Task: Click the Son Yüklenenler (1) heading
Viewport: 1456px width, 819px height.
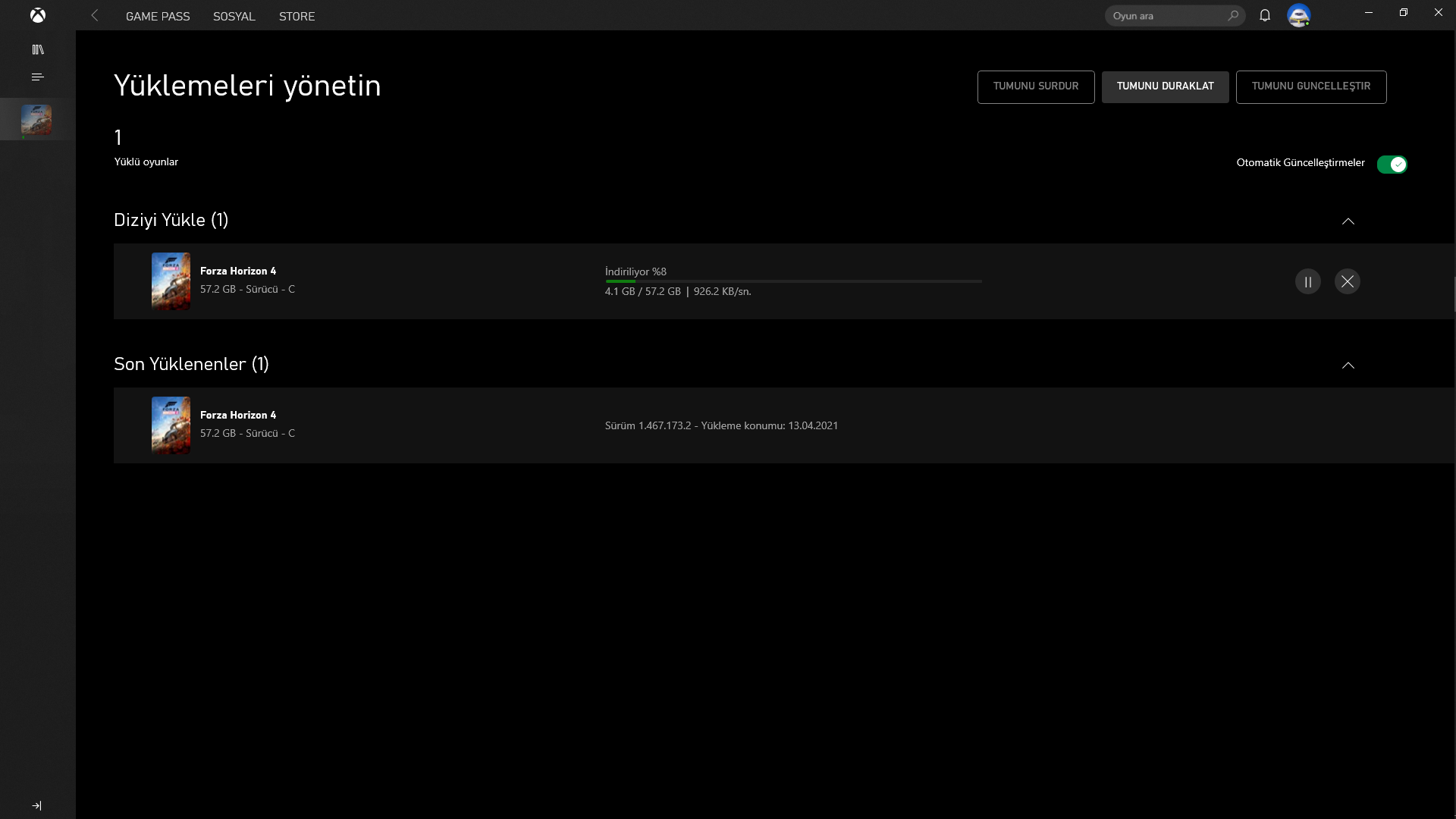Action: (x=191, y=364)
